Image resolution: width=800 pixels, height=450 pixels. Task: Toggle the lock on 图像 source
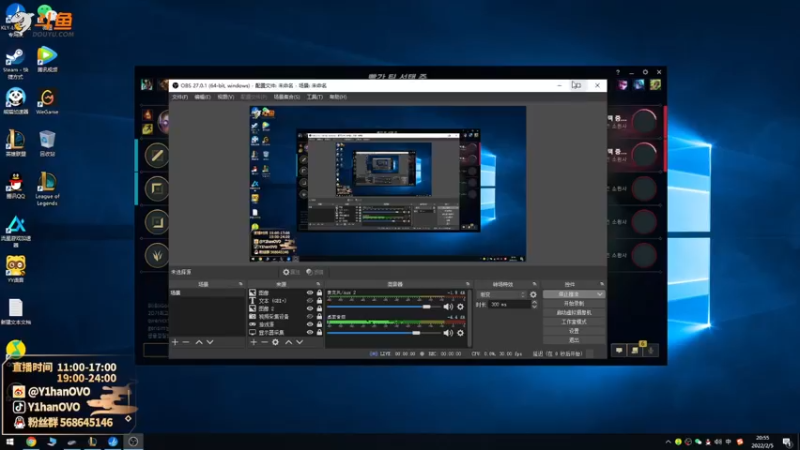tap(319, 293)
